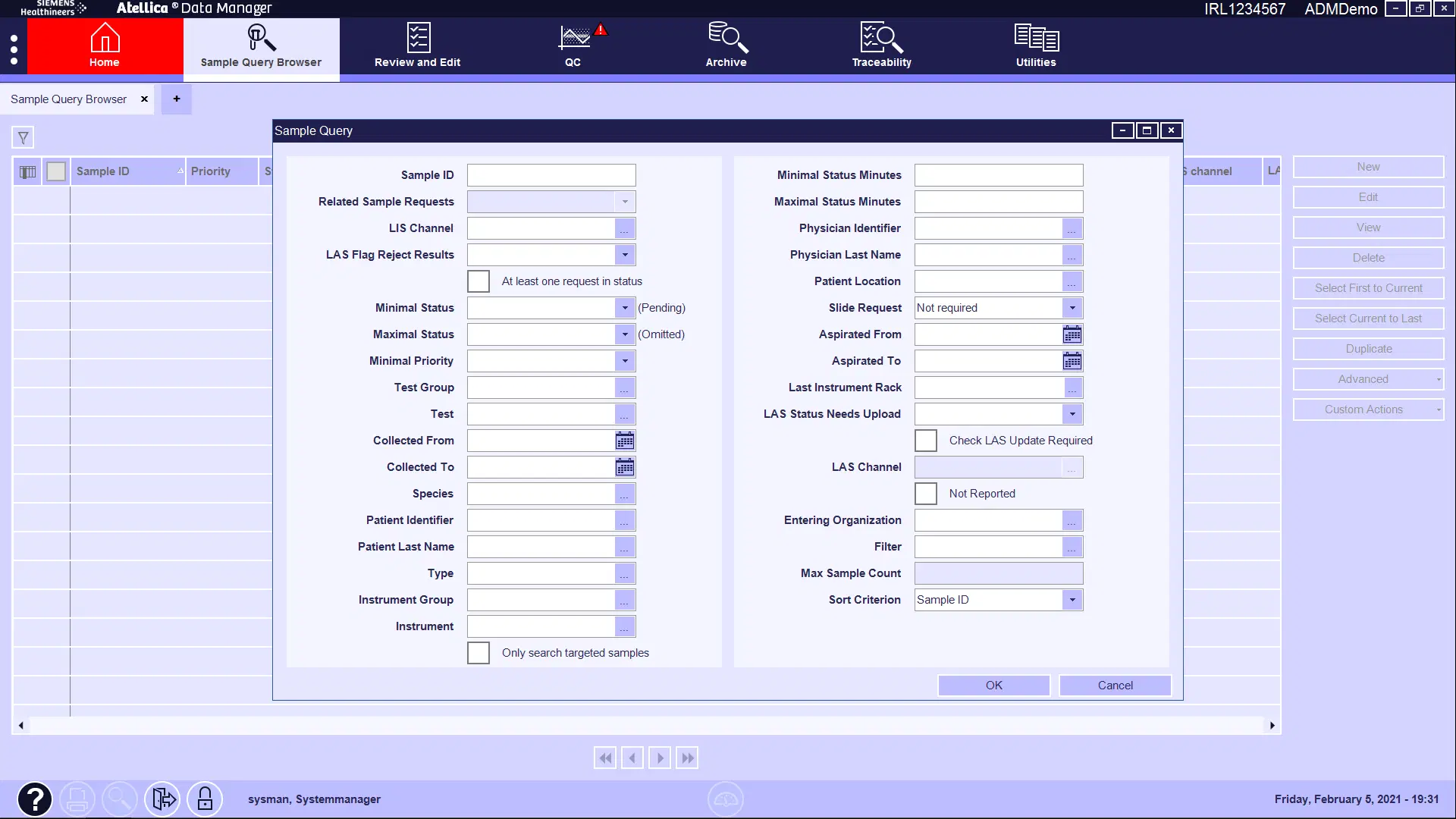Switch to the Home tab
1456x819 pixels.
coord(104,45)
